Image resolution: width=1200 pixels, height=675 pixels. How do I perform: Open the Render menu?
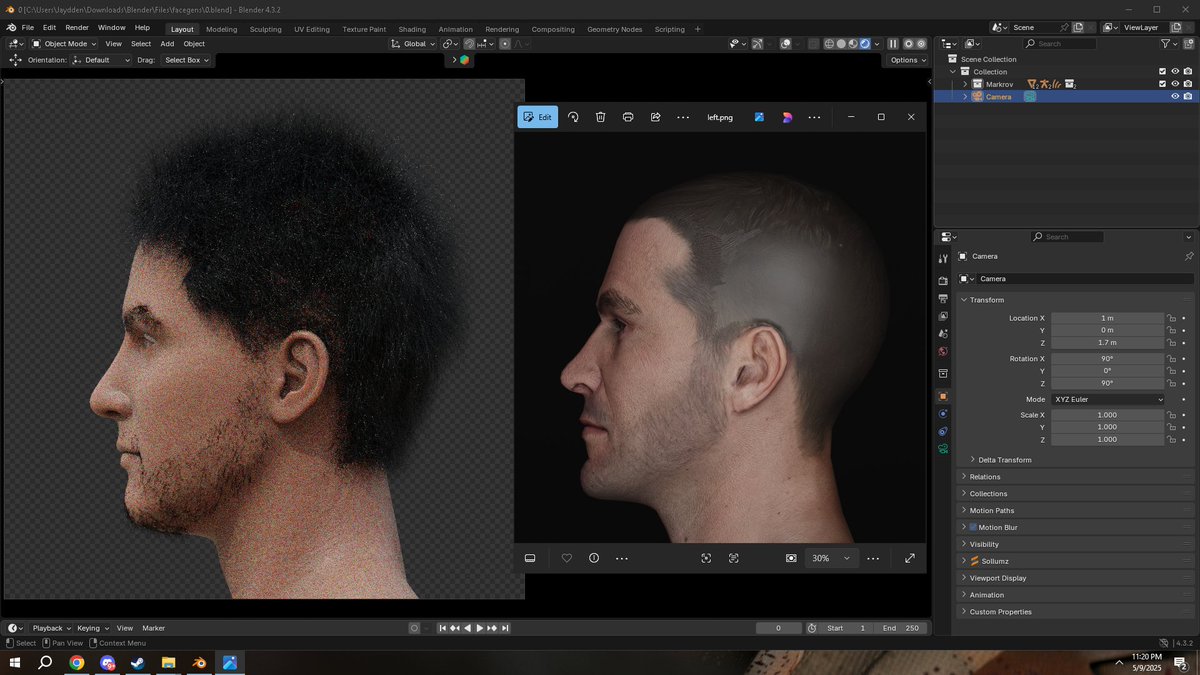[x=77, y=27]
